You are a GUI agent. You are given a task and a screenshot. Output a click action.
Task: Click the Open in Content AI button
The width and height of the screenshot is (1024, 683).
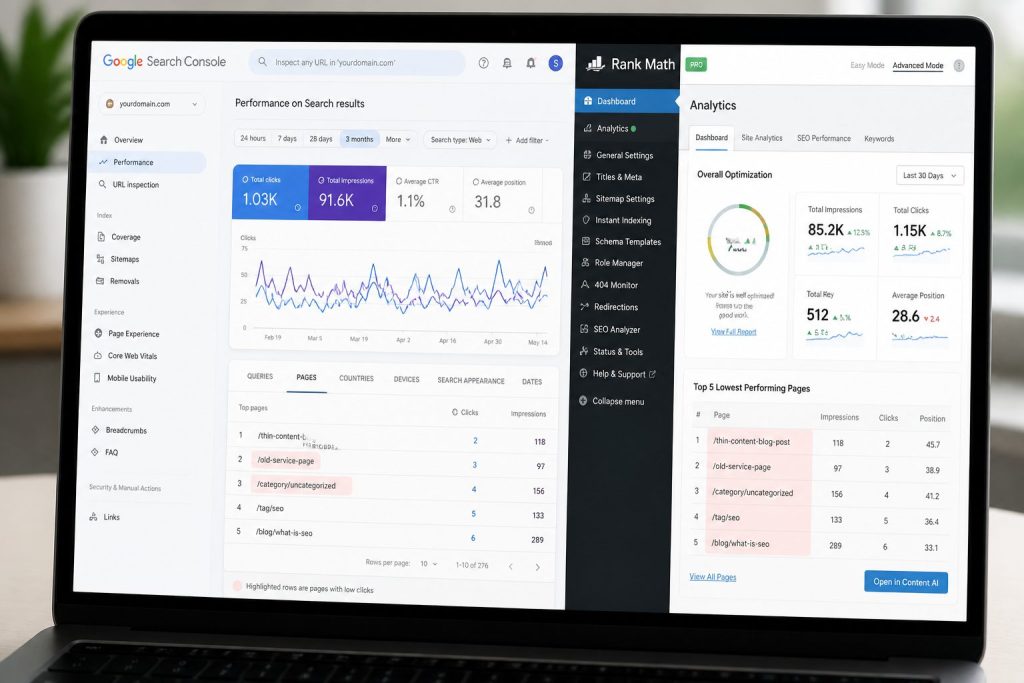pyautogui.click(x=906, y=582)
